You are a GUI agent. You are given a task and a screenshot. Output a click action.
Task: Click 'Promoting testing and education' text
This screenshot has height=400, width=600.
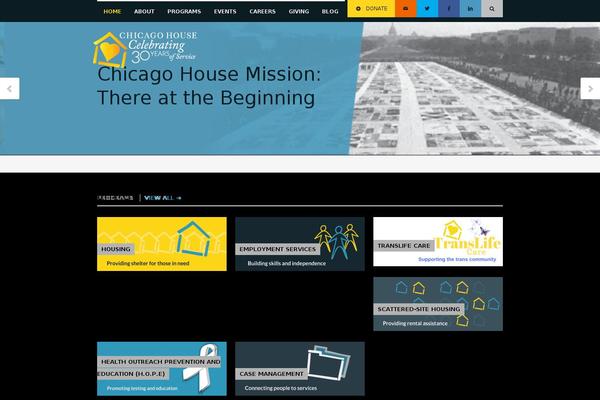142,388
